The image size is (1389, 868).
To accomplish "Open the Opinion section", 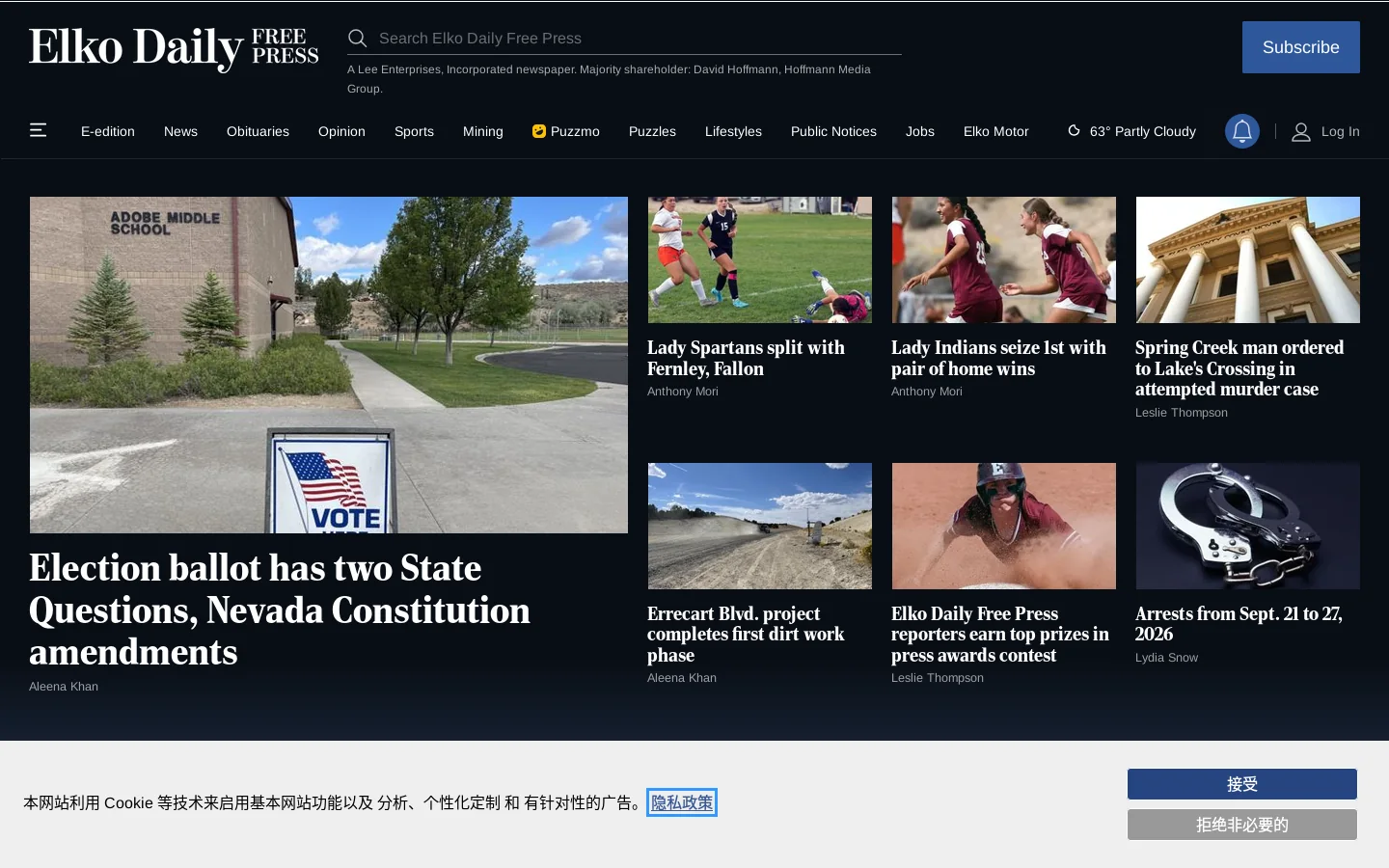I will (x=341, y=131).
